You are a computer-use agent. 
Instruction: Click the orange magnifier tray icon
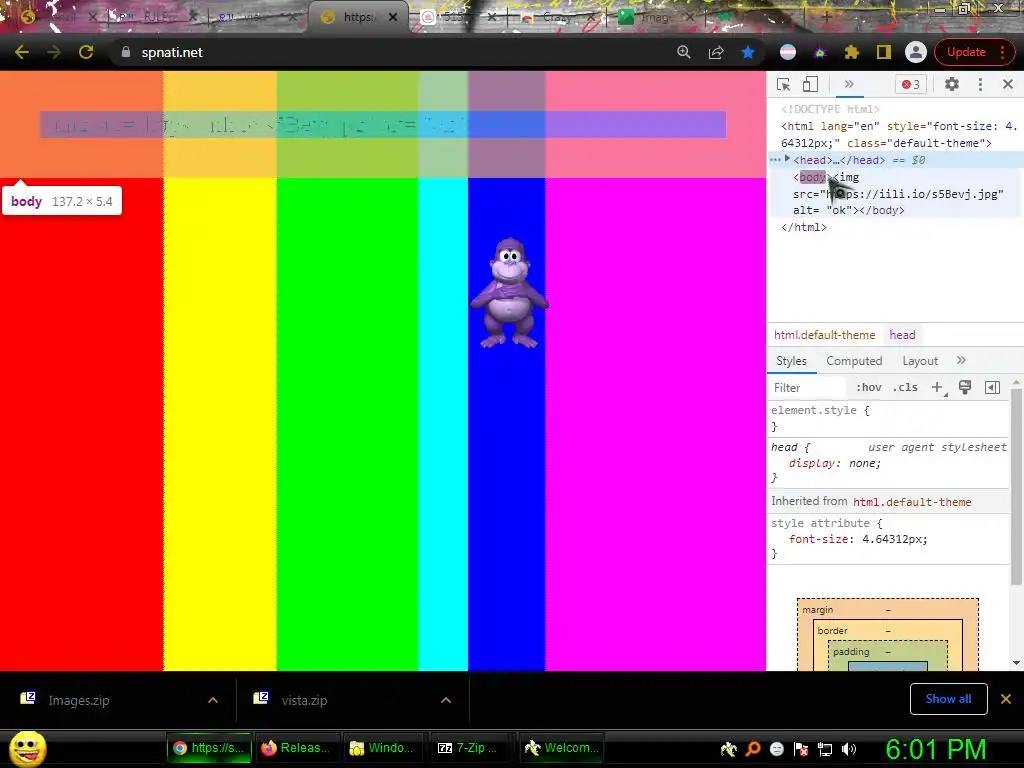tap(752, 749)
